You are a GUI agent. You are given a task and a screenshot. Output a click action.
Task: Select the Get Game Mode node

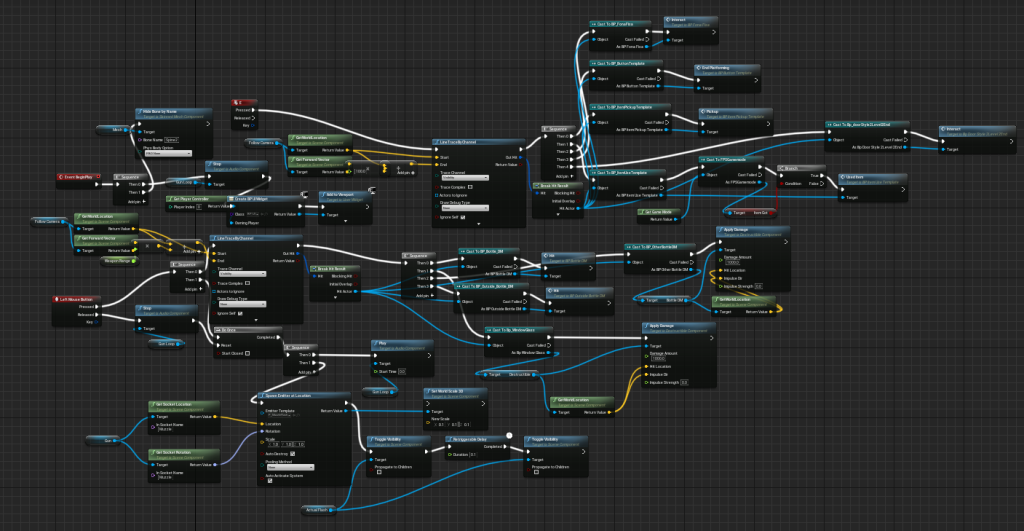[x=656, y=211]
